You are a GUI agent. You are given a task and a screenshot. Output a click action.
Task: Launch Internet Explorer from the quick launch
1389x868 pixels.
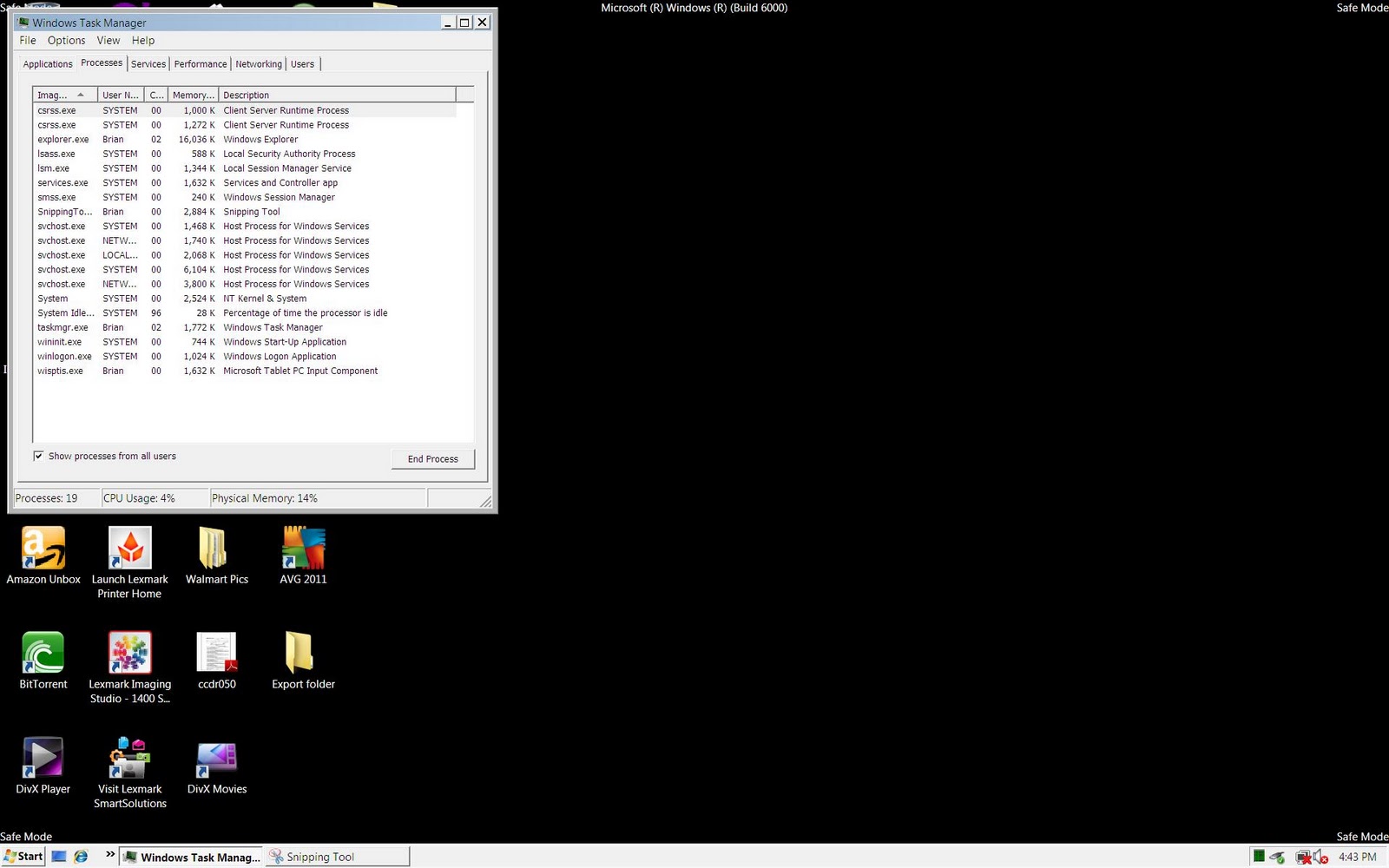click(x=81, y=857)
